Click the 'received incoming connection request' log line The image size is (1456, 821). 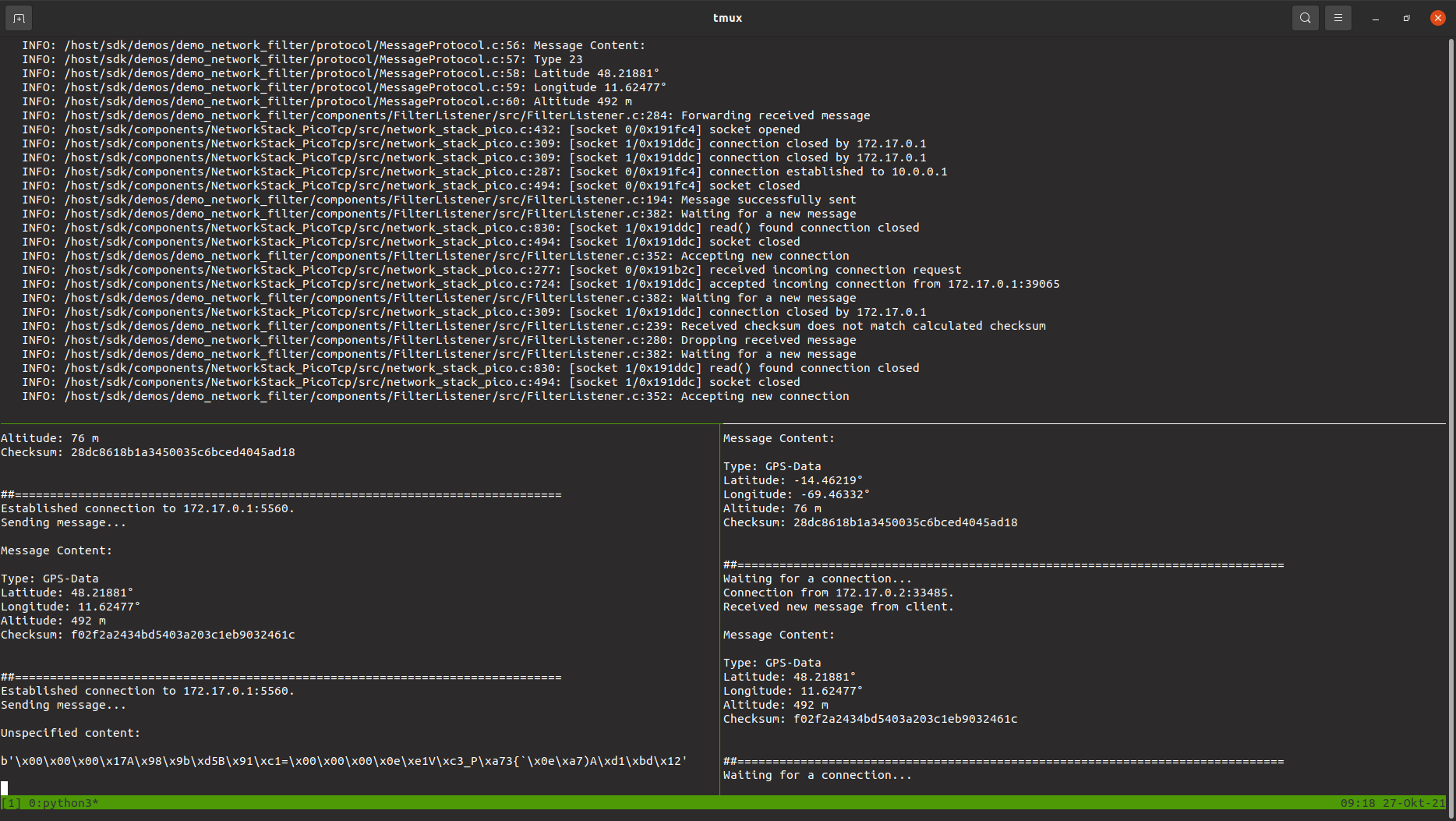click(x=492, y=270)
